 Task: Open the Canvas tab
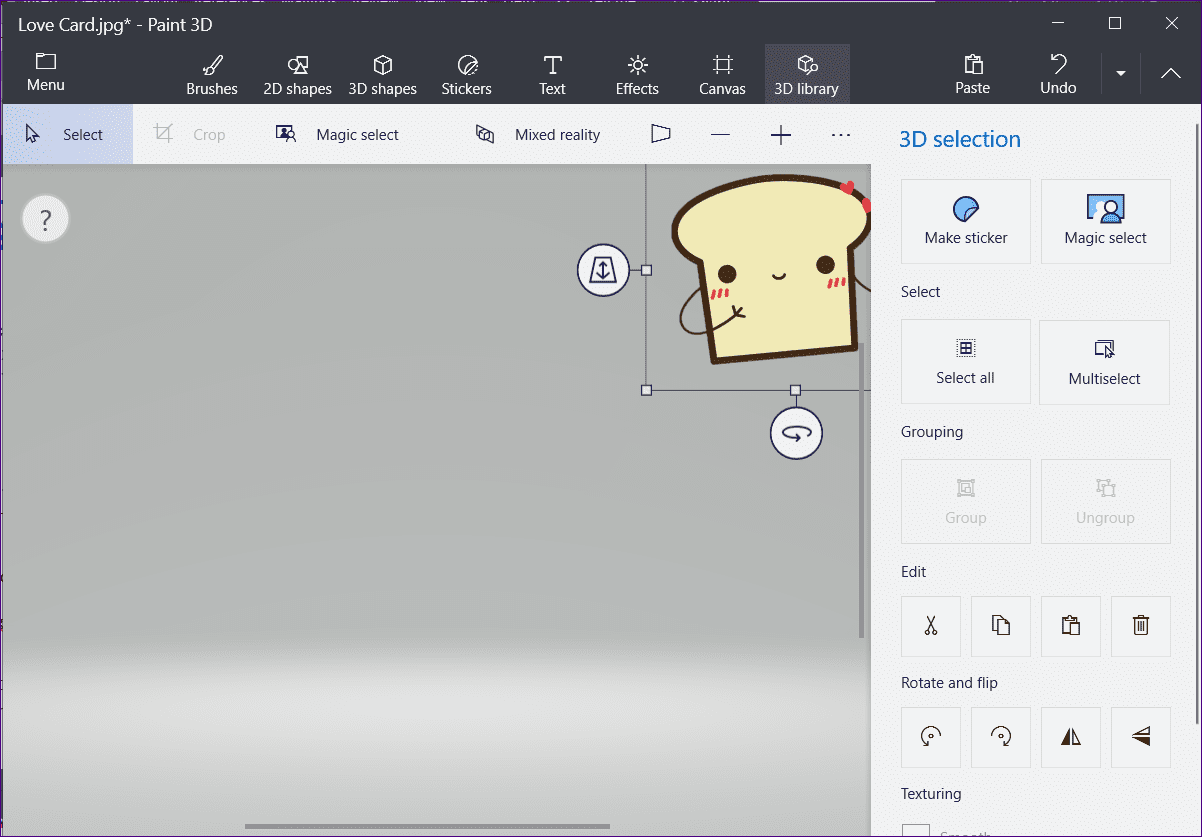(x=722, y=75)
